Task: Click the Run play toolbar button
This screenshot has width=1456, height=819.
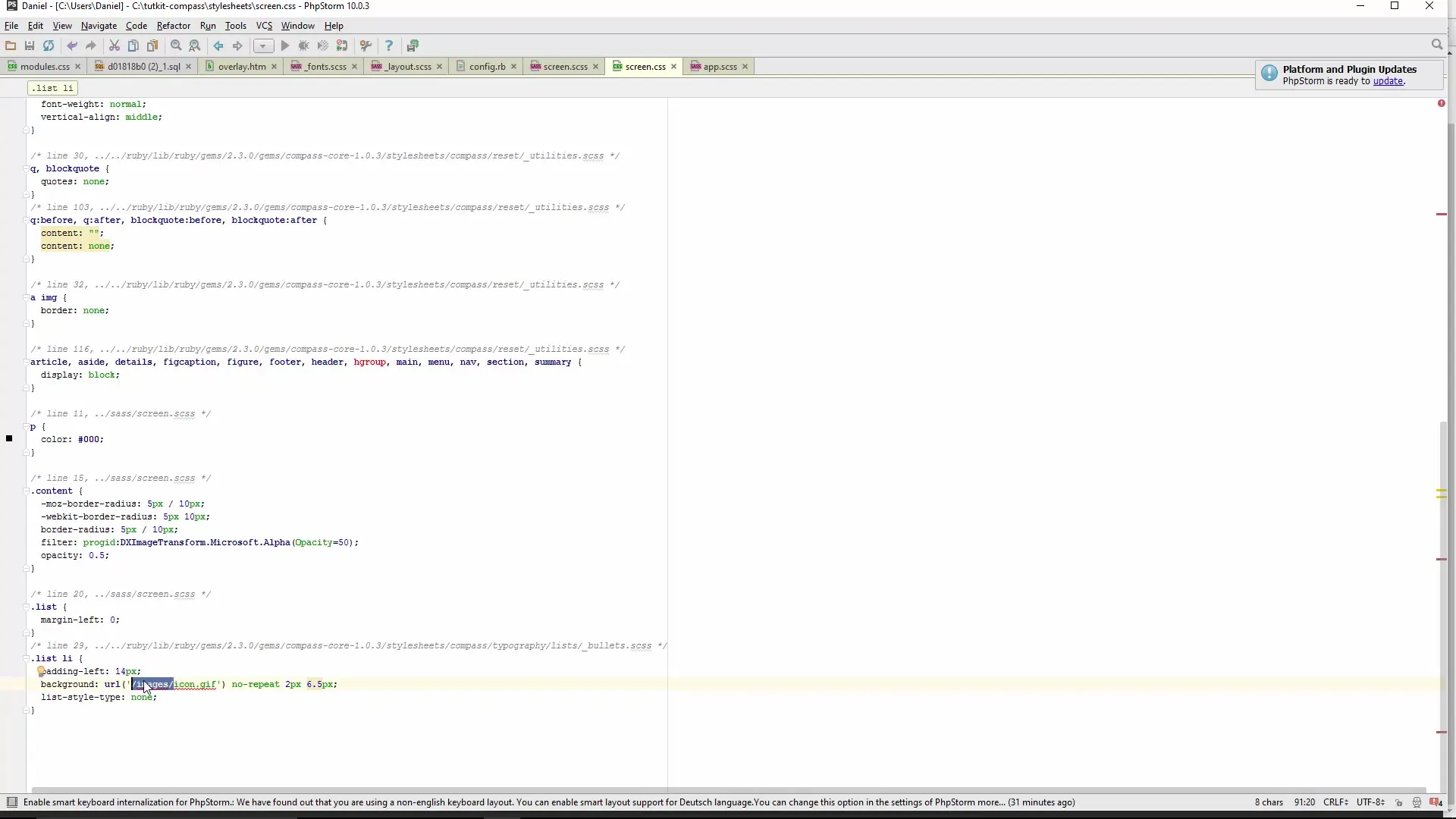Action: coord(285,45)
